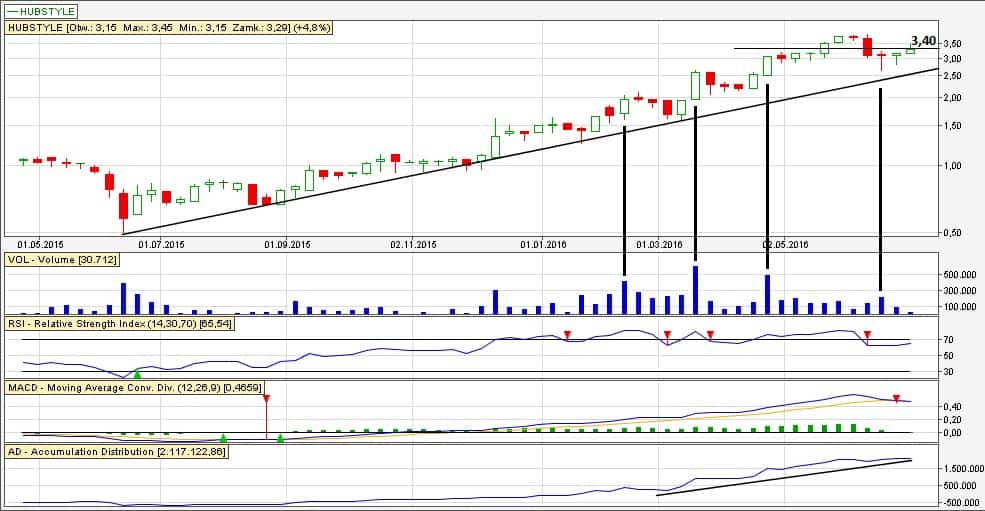Click the leftmost red triangle on RSI panel

coord(567,334)
